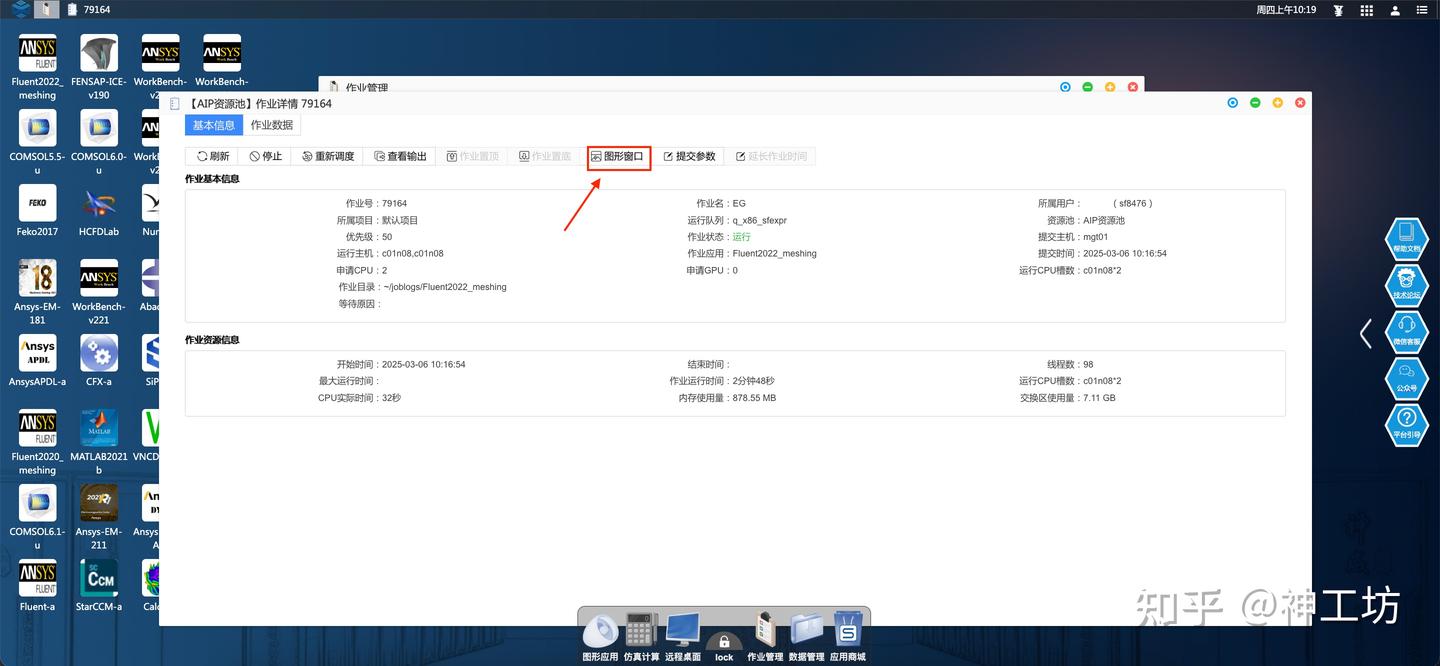The height and width of the screenshot is (666, 1440).
Task: Open COMSOL6.0-u desktop shortcut
Action: click(99, 142)
